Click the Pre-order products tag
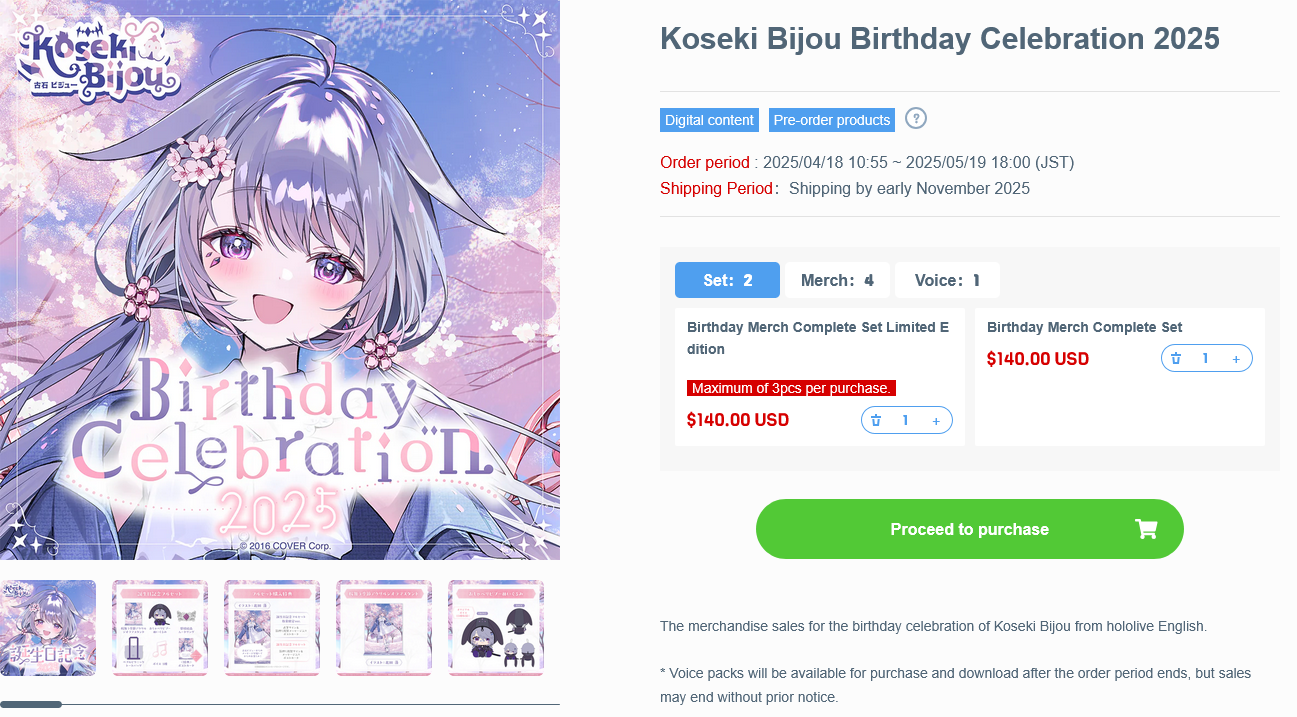This screenshot has width=1297, height=717. point(832,120)
